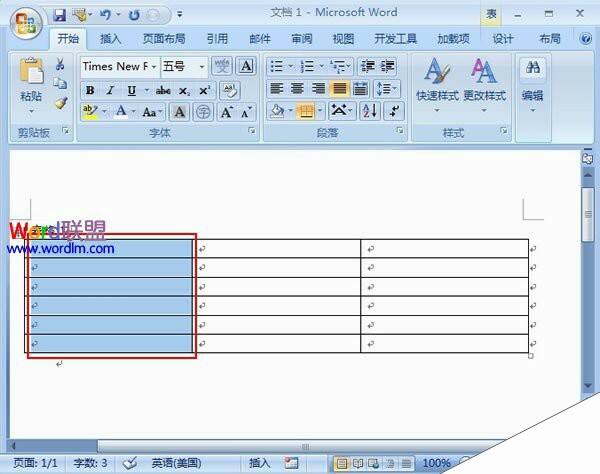Toggle 插入 overtype mode in status bar
600x474 pixels.
coord(259,463)
